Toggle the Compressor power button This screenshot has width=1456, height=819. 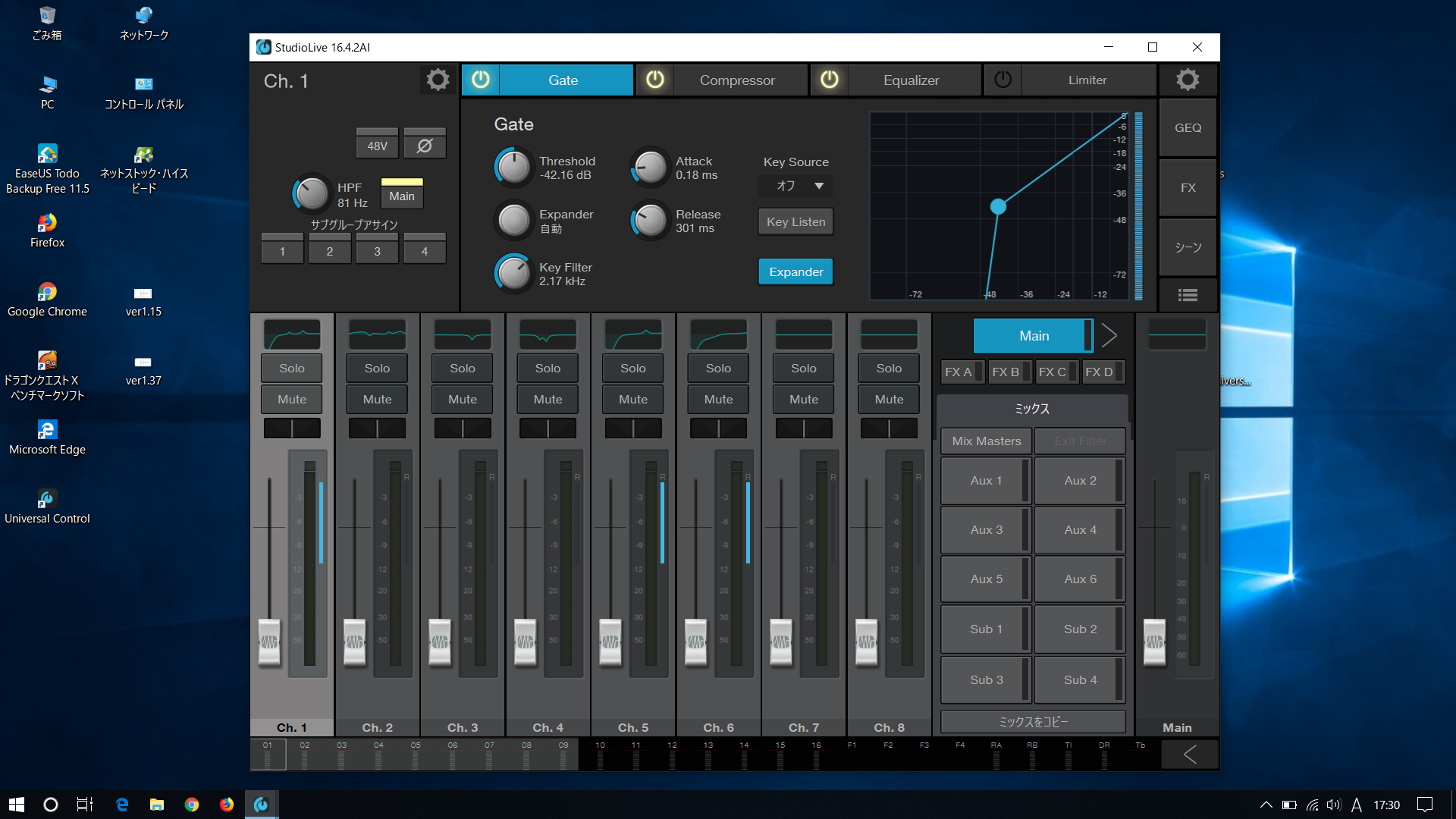pos(655,80)
